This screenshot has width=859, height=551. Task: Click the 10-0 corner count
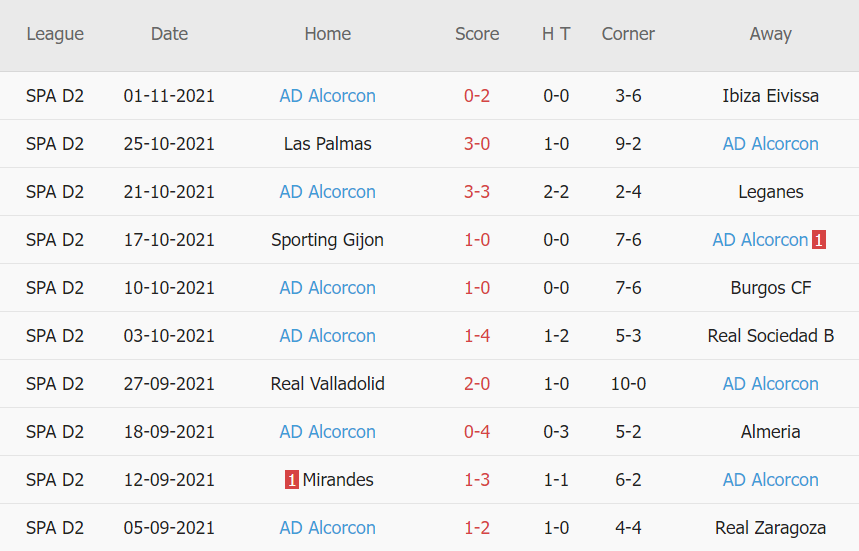coord(628,384)
